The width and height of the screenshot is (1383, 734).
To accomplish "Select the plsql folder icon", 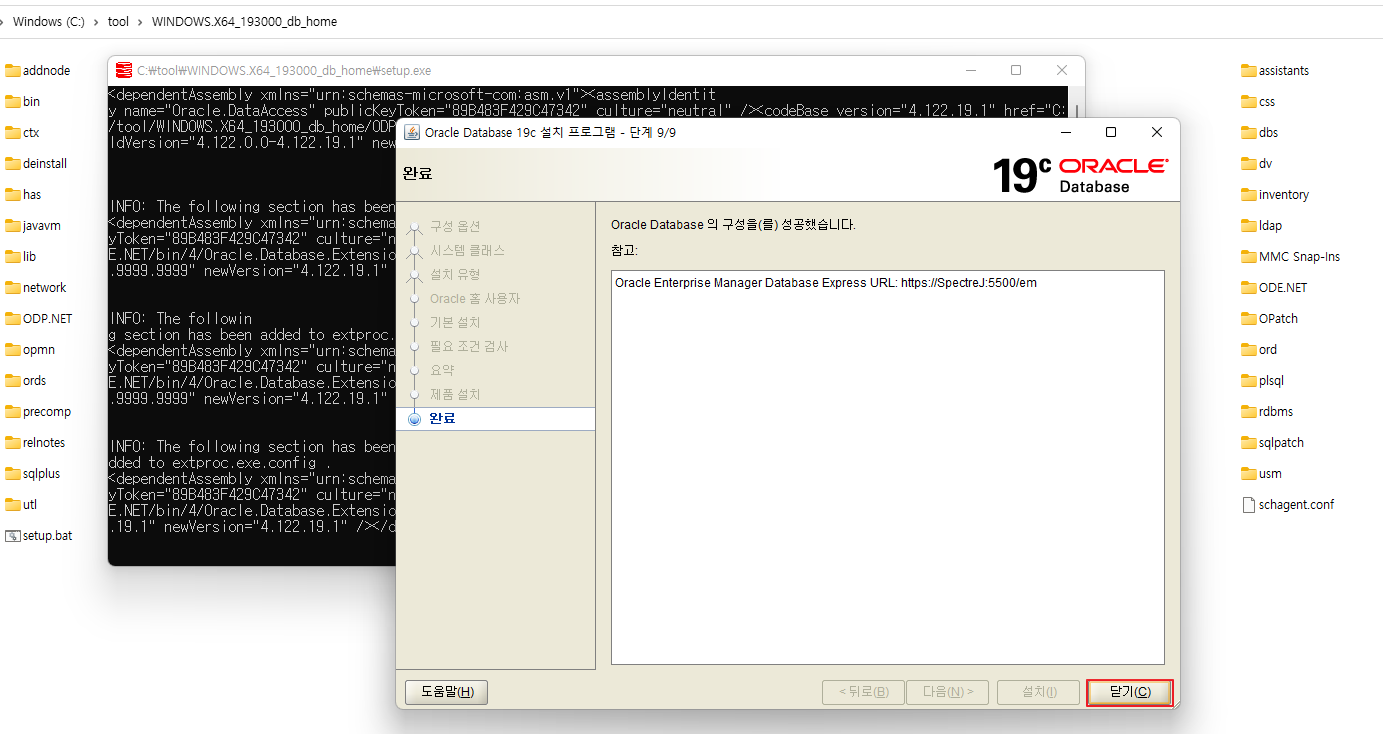I will 1249,381.
